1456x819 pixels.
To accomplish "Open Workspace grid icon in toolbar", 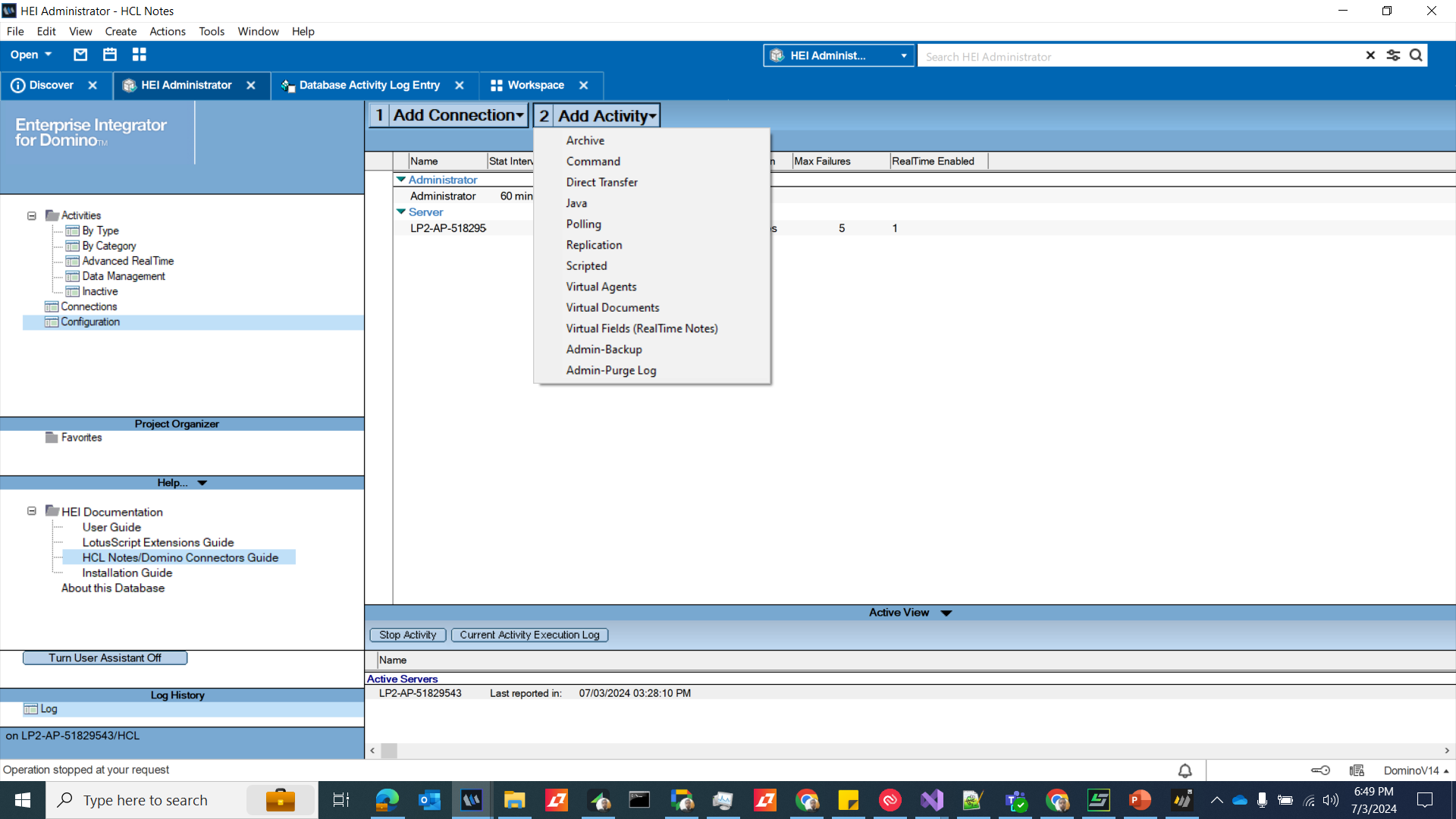I will click(x=139, y=55).
